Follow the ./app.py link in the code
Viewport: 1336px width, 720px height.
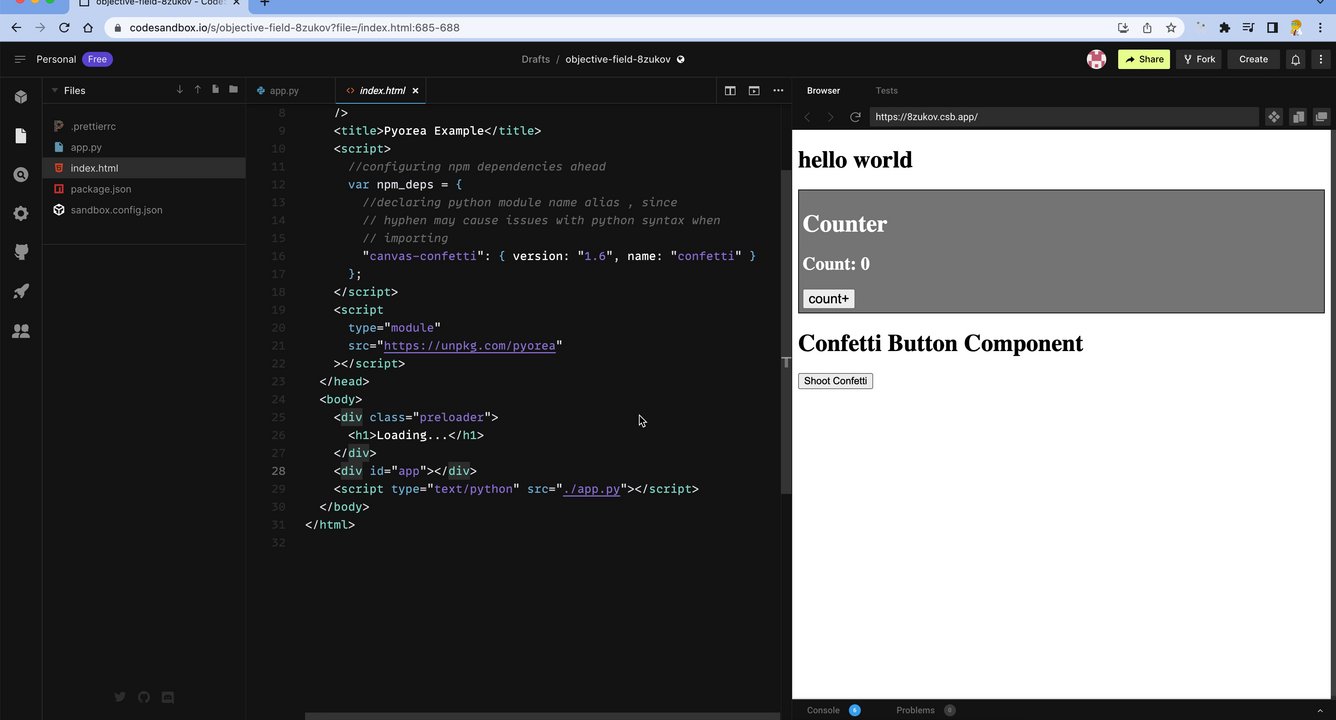pyautogui.click(x=591, y=489)
